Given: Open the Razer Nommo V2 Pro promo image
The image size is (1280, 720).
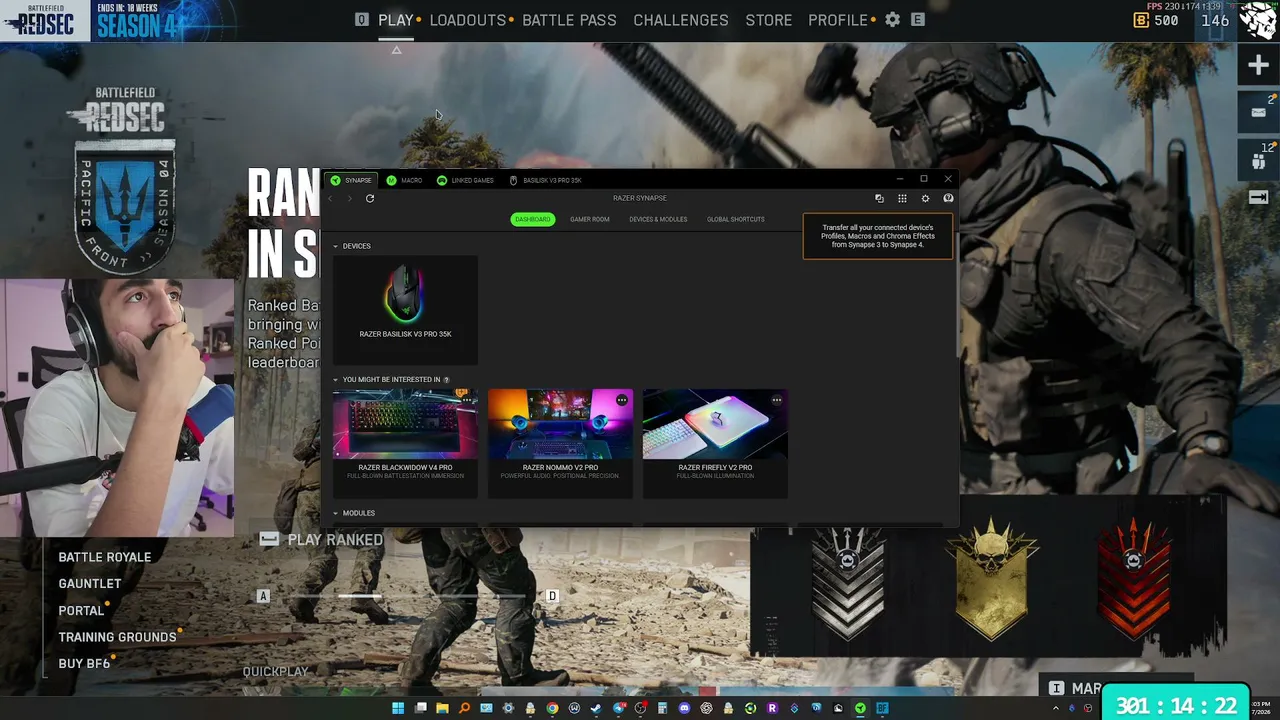Looking at the screenshot, I should [560, 424].
